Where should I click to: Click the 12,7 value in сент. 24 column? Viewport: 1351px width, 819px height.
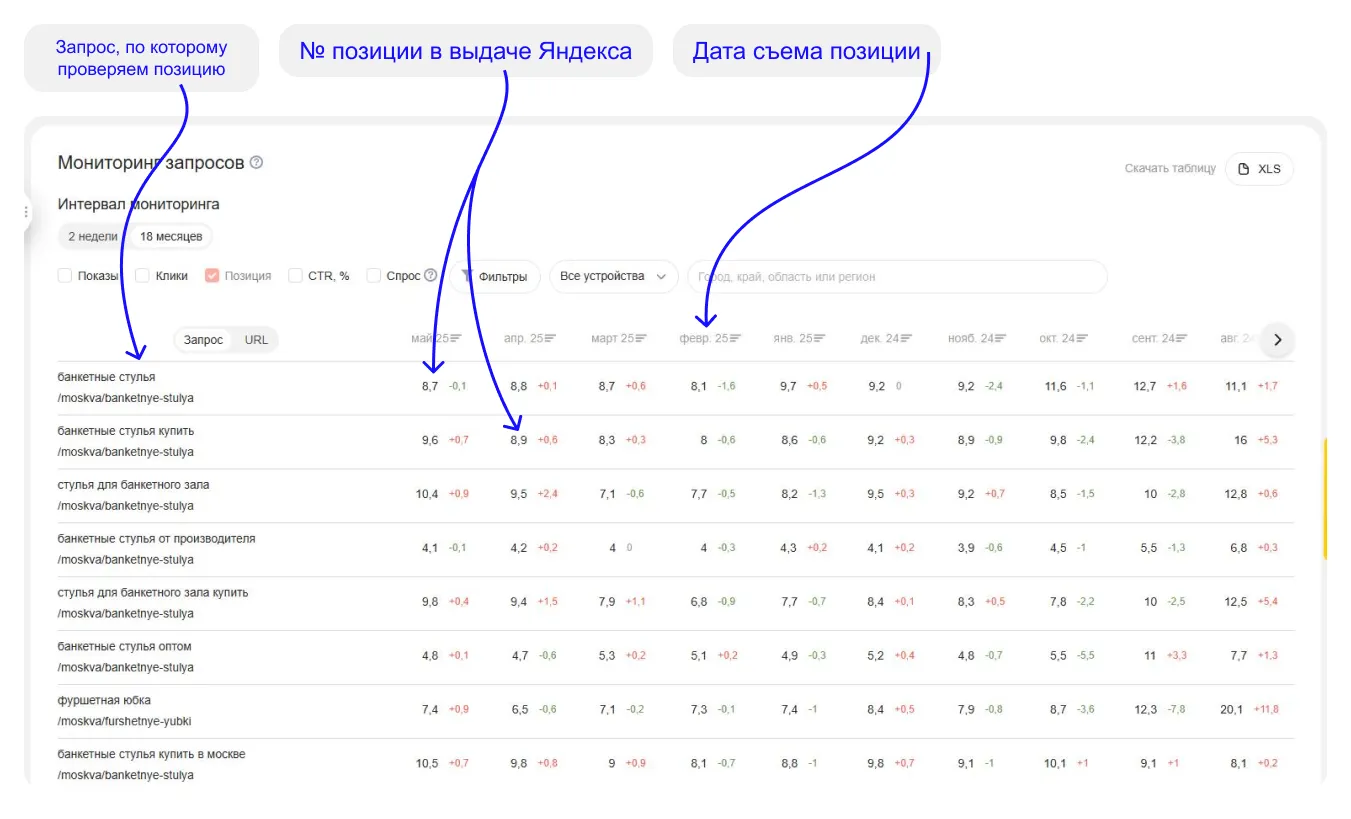coord(1146,386)
